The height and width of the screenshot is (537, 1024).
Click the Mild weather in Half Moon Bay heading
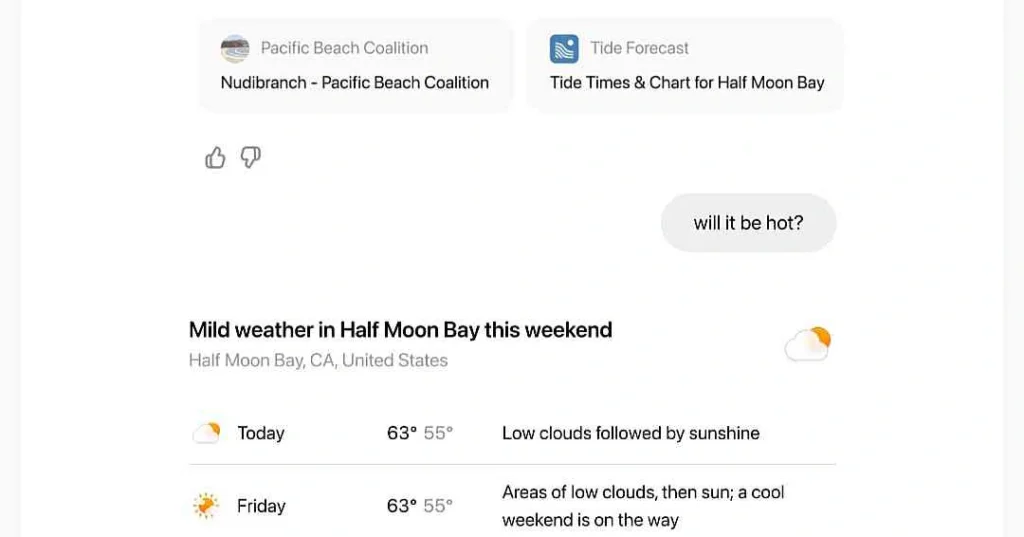400,330
